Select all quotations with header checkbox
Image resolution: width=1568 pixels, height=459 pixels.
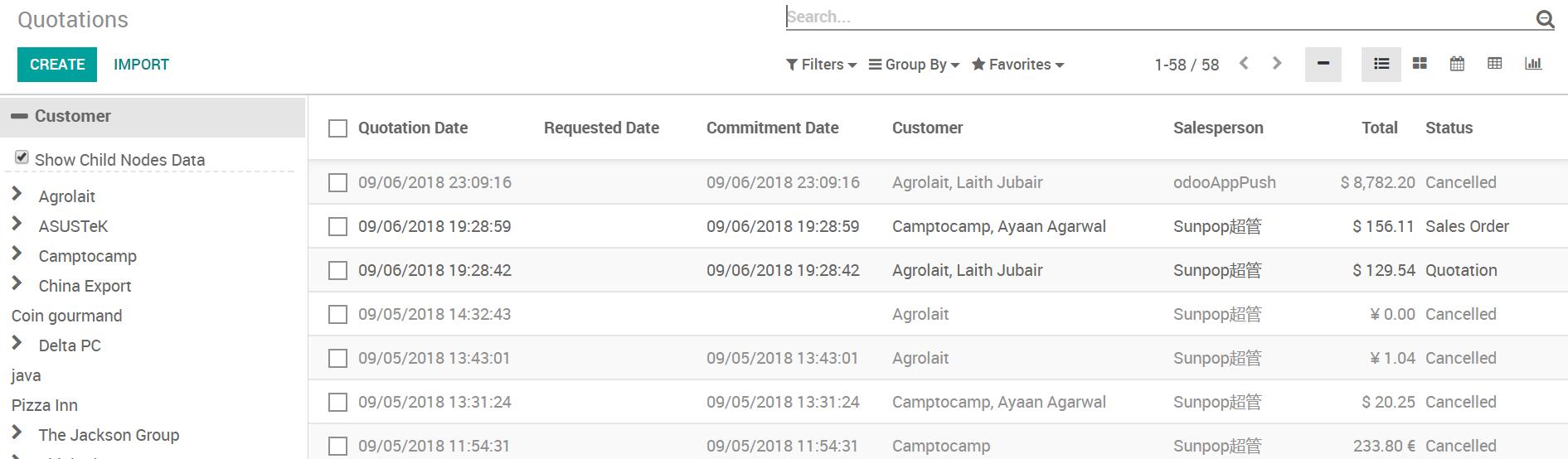pyautogui.click(x=337, y=128)
